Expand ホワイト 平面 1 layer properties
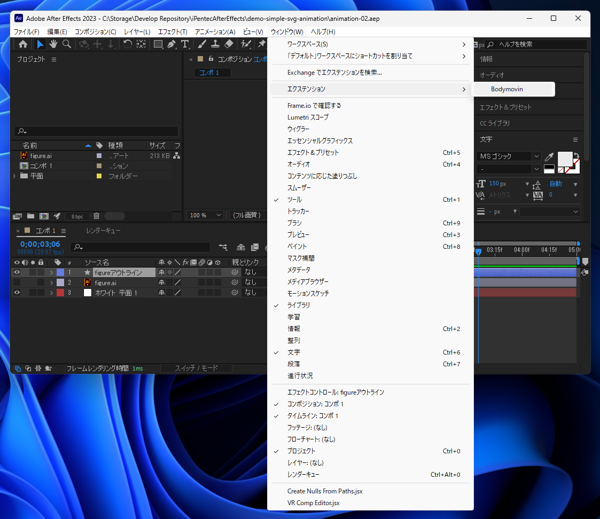 click(x=52, y=293)
